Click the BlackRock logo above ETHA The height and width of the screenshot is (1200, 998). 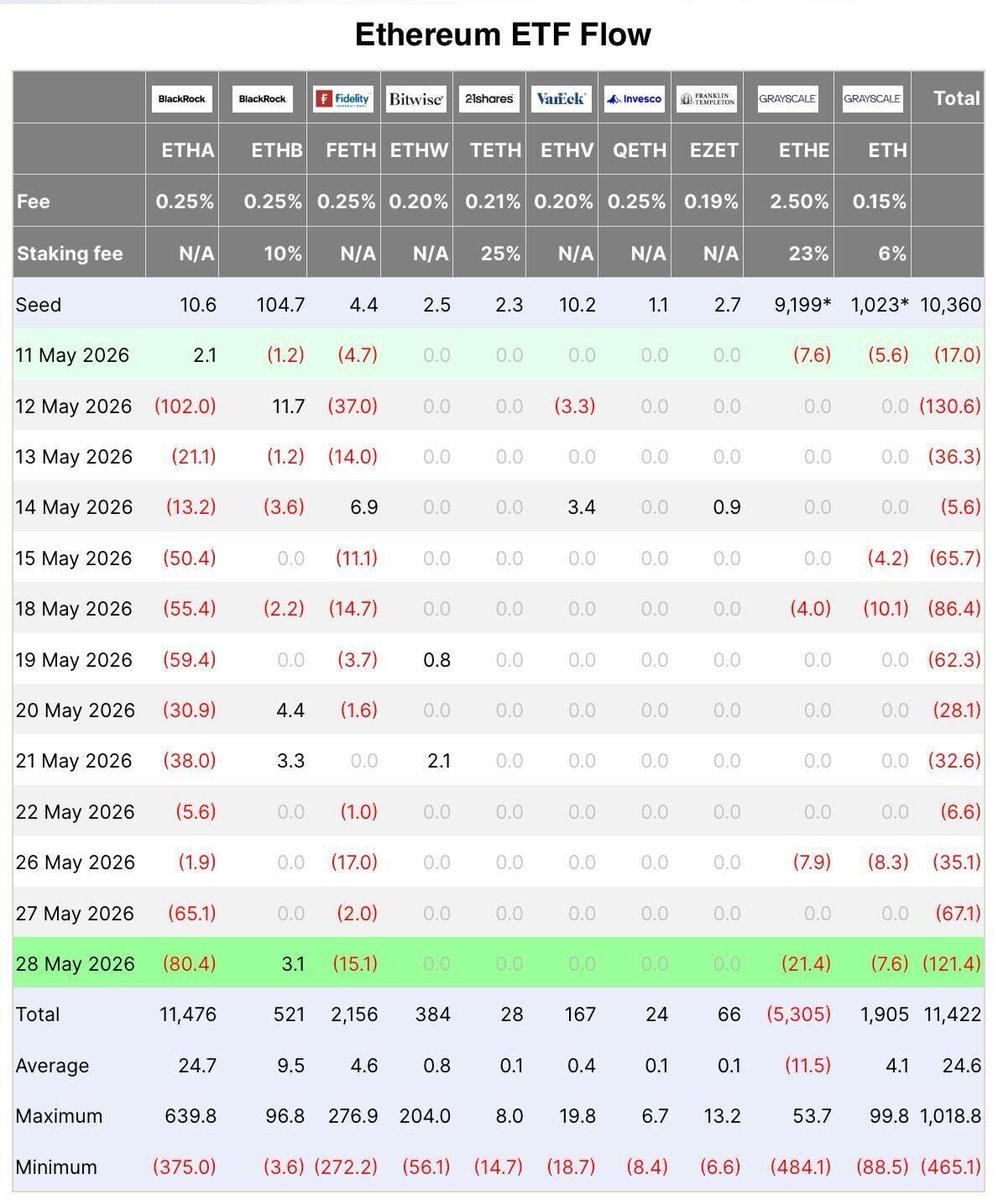point(181,99)
